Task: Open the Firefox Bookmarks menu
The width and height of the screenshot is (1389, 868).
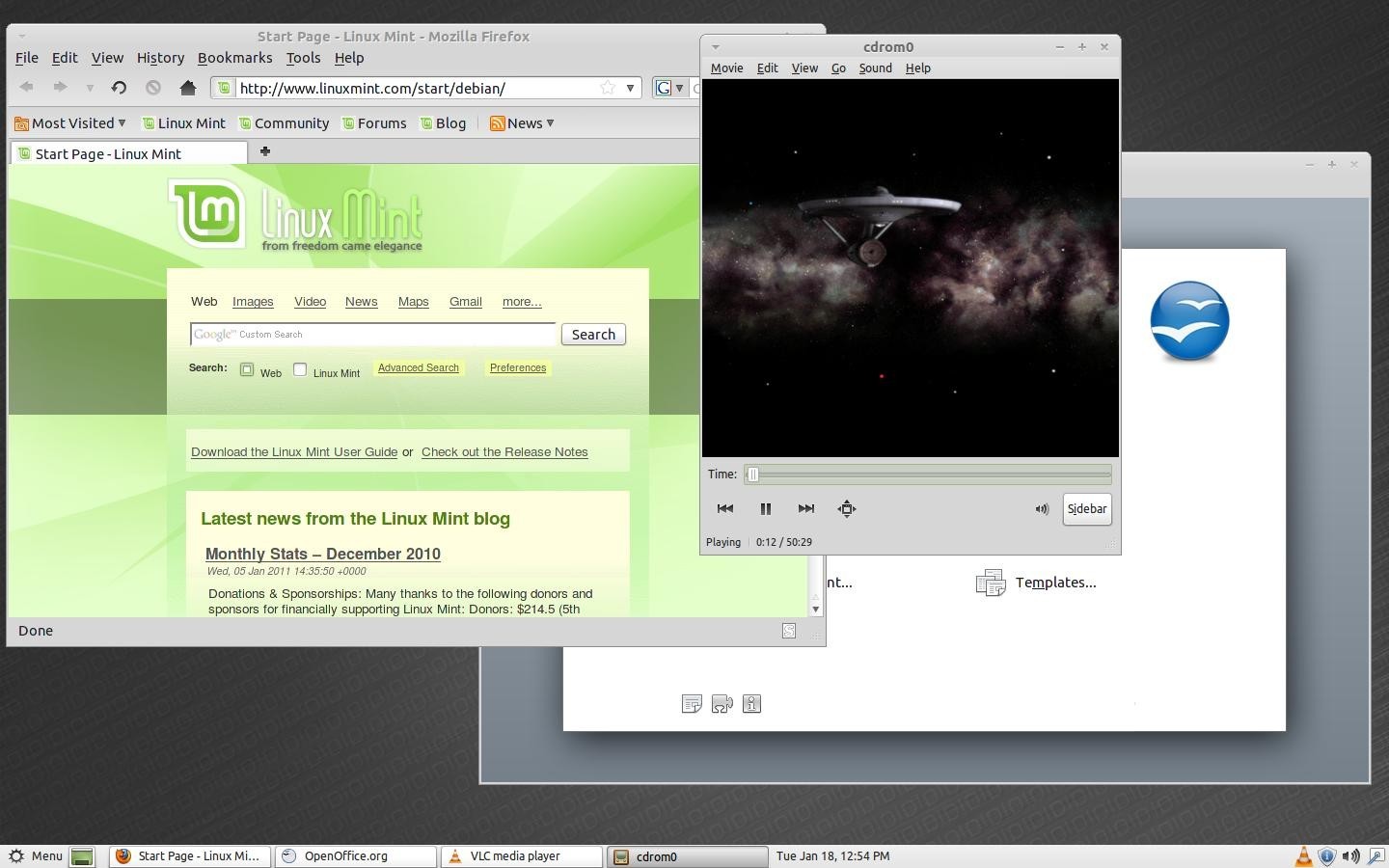Action: tap(235, 58)
